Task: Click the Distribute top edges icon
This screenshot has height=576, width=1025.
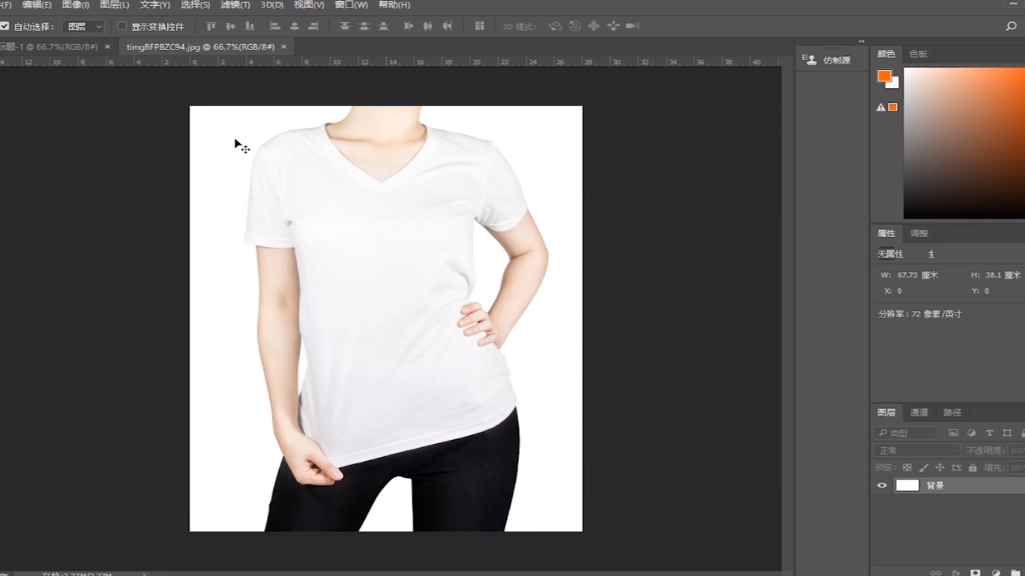Action: [x=344, y=26]
